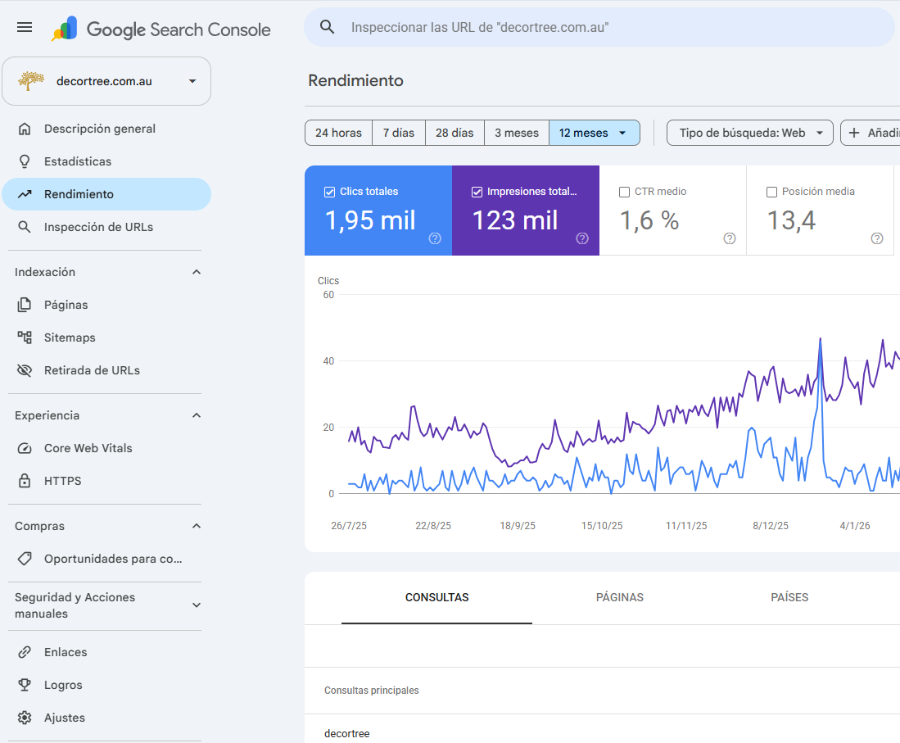Screen dimensions: 900x743
Task: Click help icon on Impresiones totales card
Action: tap(583, 238)
